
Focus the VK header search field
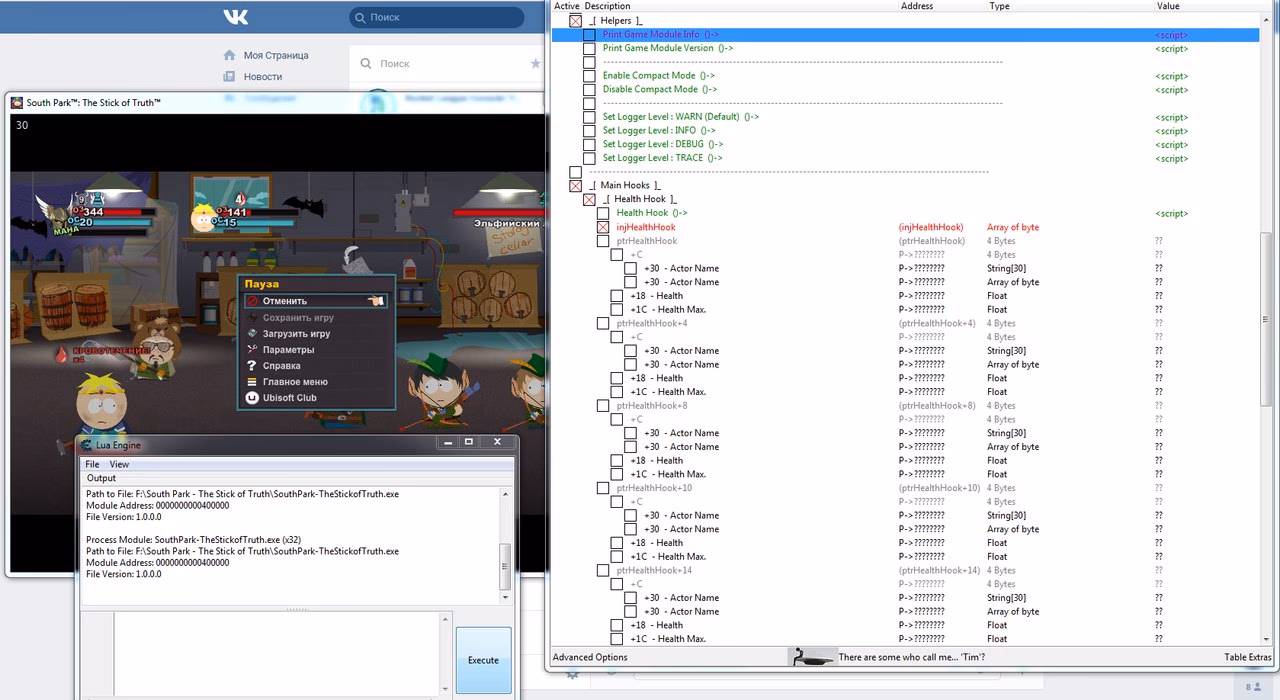pos(437,17)
